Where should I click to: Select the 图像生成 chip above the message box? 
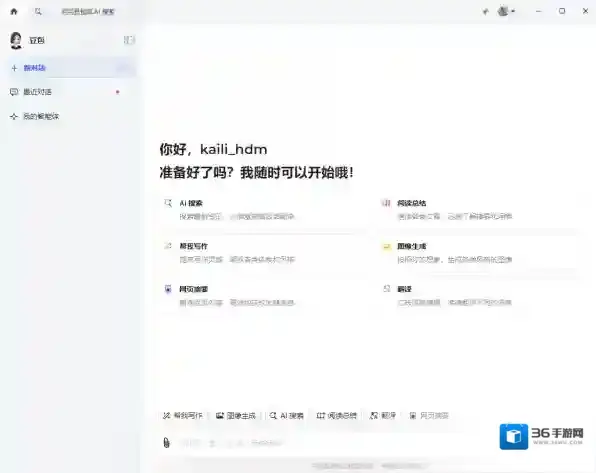pos(236,416)
